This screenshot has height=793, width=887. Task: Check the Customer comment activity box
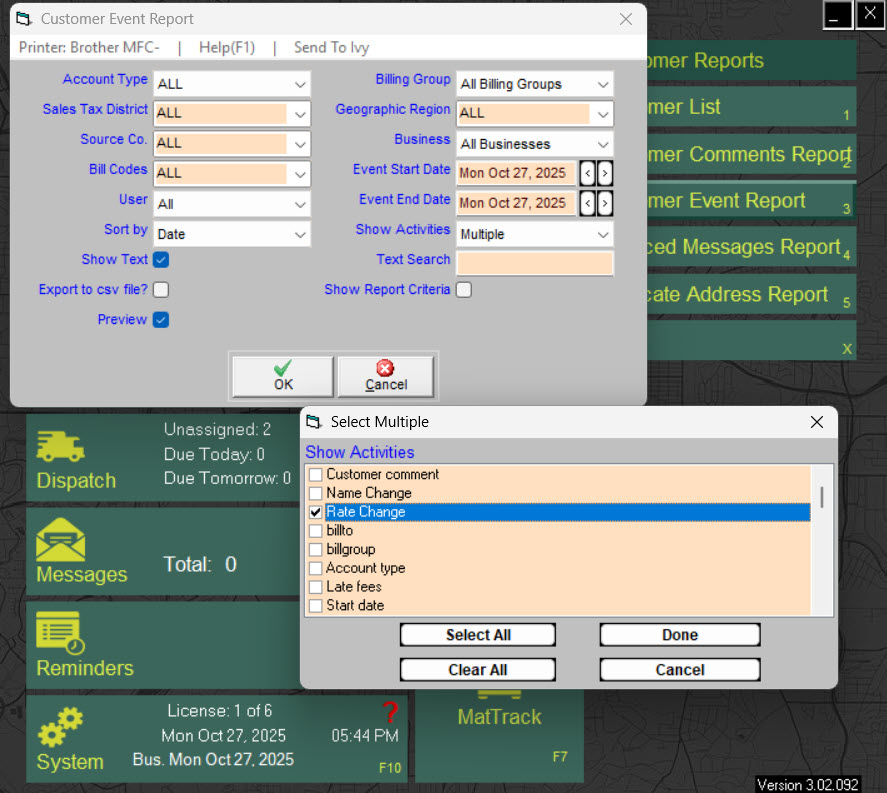[316, 475]
